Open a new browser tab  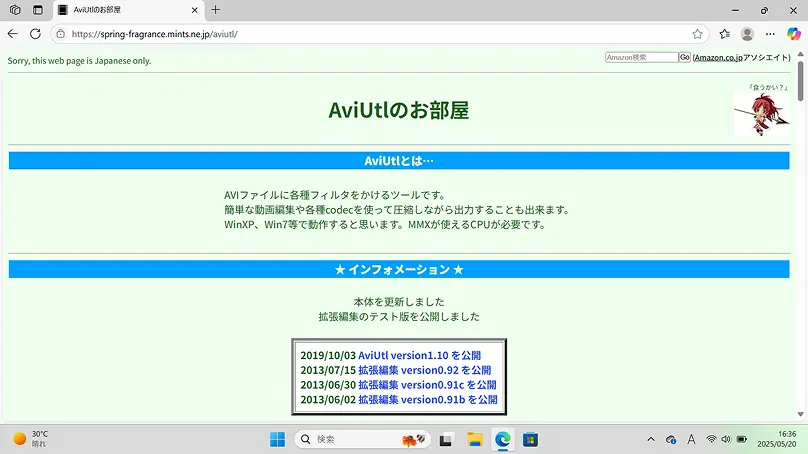[215, 9]
